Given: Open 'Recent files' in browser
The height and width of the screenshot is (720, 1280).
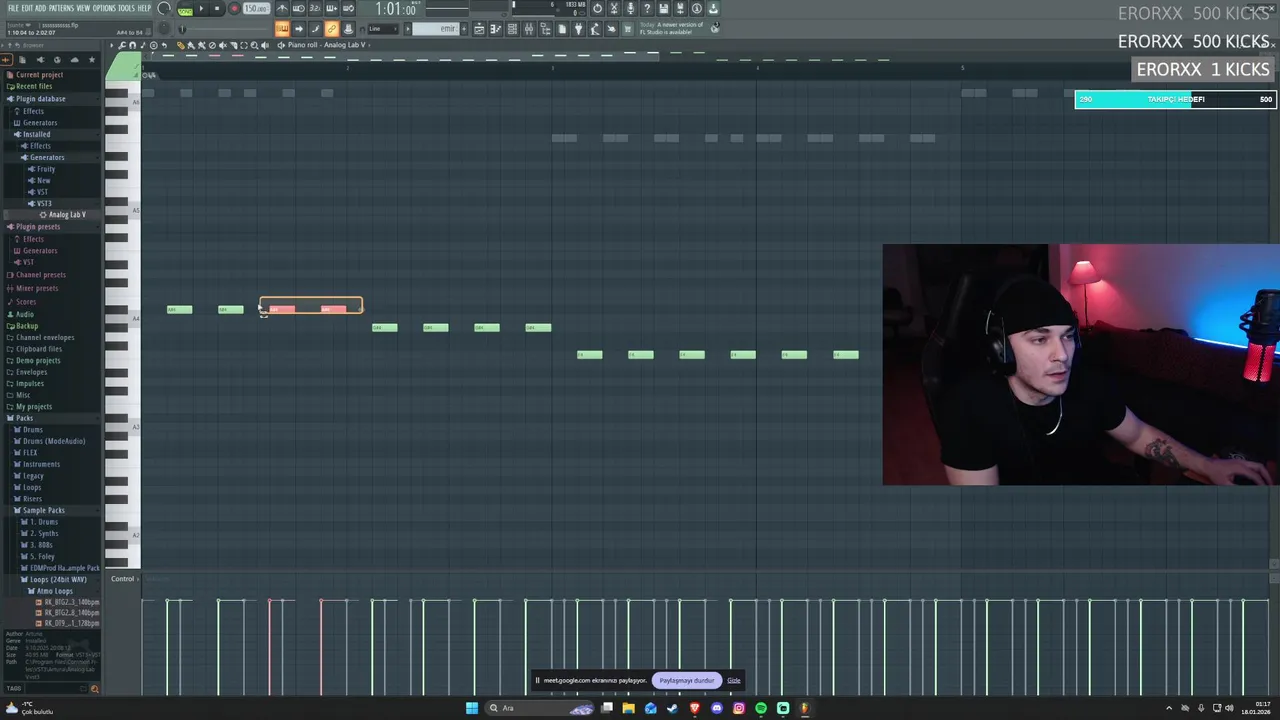Looking at the screenshot, I should 33,87.
